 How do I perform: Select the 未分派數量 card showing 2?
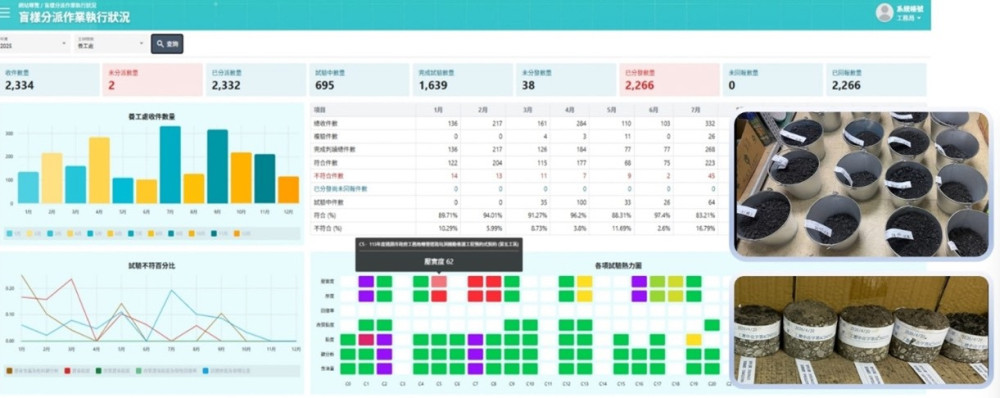tap(152, 80)
